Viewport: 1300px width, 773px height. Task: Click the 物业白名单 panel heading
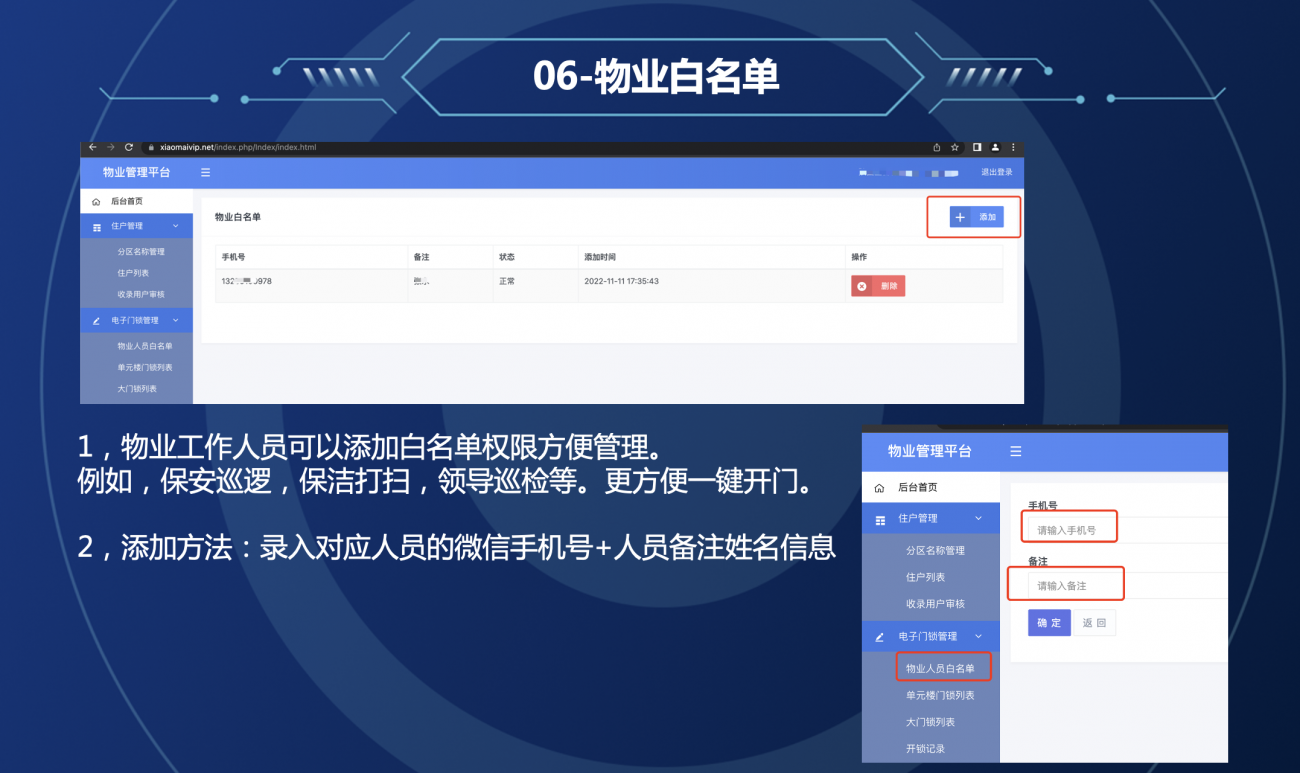coord(238,216)
